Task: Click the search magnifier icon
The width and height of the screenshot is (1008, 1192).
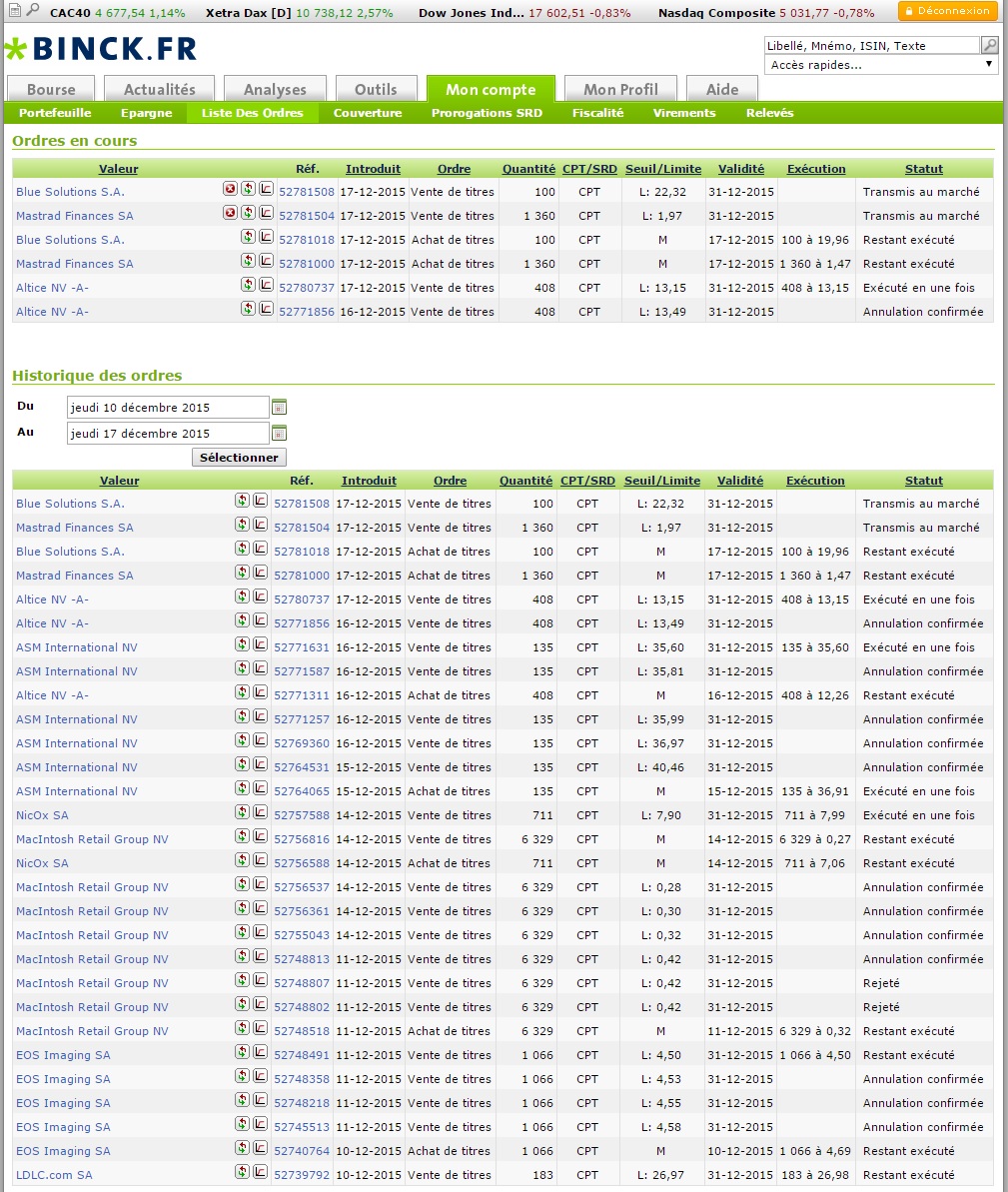Action: click(989, 45)
